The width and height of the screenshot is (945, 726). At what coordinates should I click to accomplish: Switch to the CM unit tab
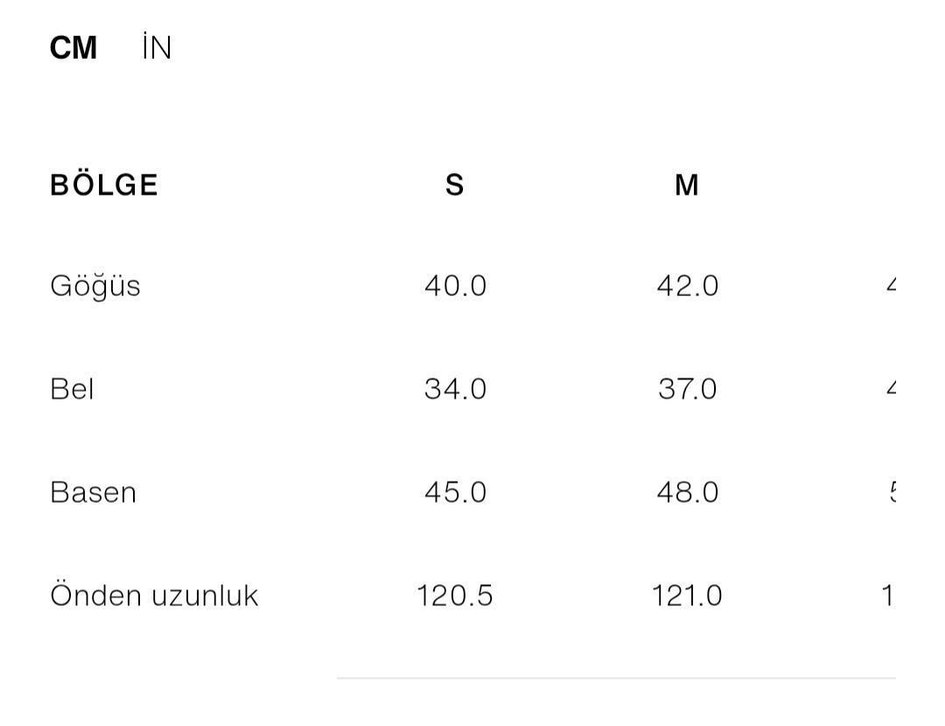[x=73, y=48]
